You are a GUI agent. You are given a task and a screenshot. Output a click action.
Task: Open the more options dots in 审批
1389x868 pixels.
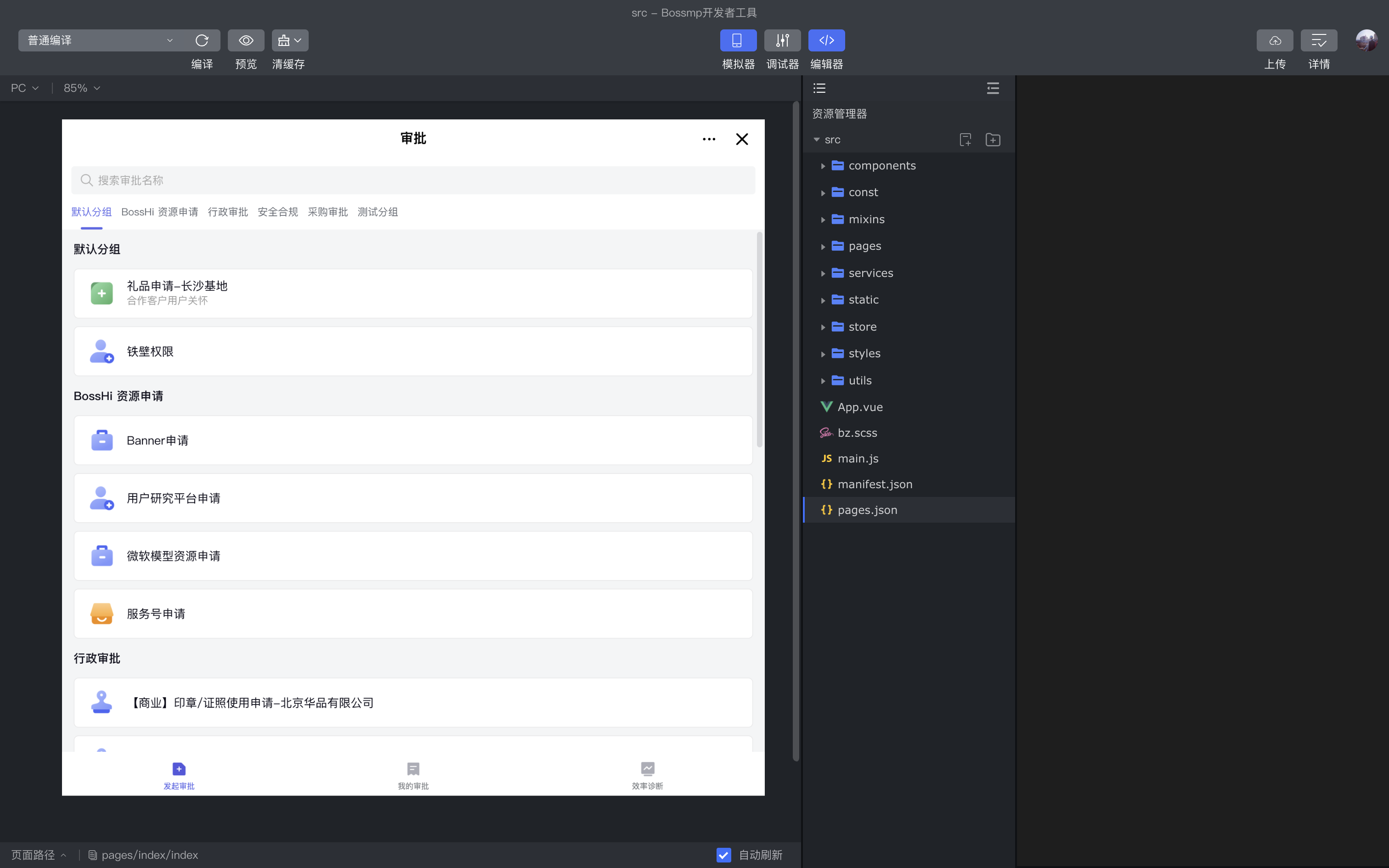point(708,139)
